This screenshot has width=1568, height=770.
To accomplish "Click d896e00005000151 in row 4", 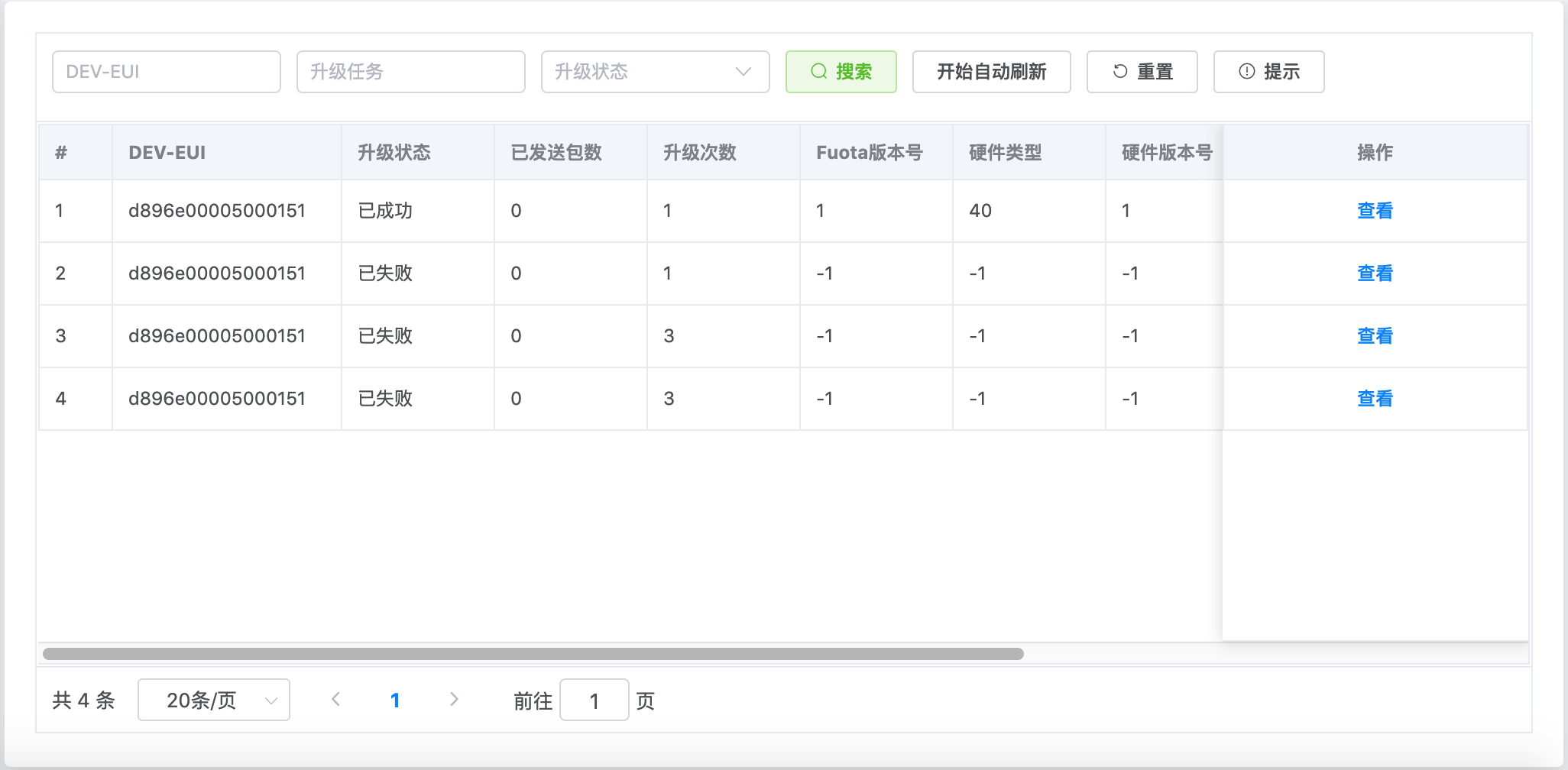I will pyautogui.click(x=217, y=399).
